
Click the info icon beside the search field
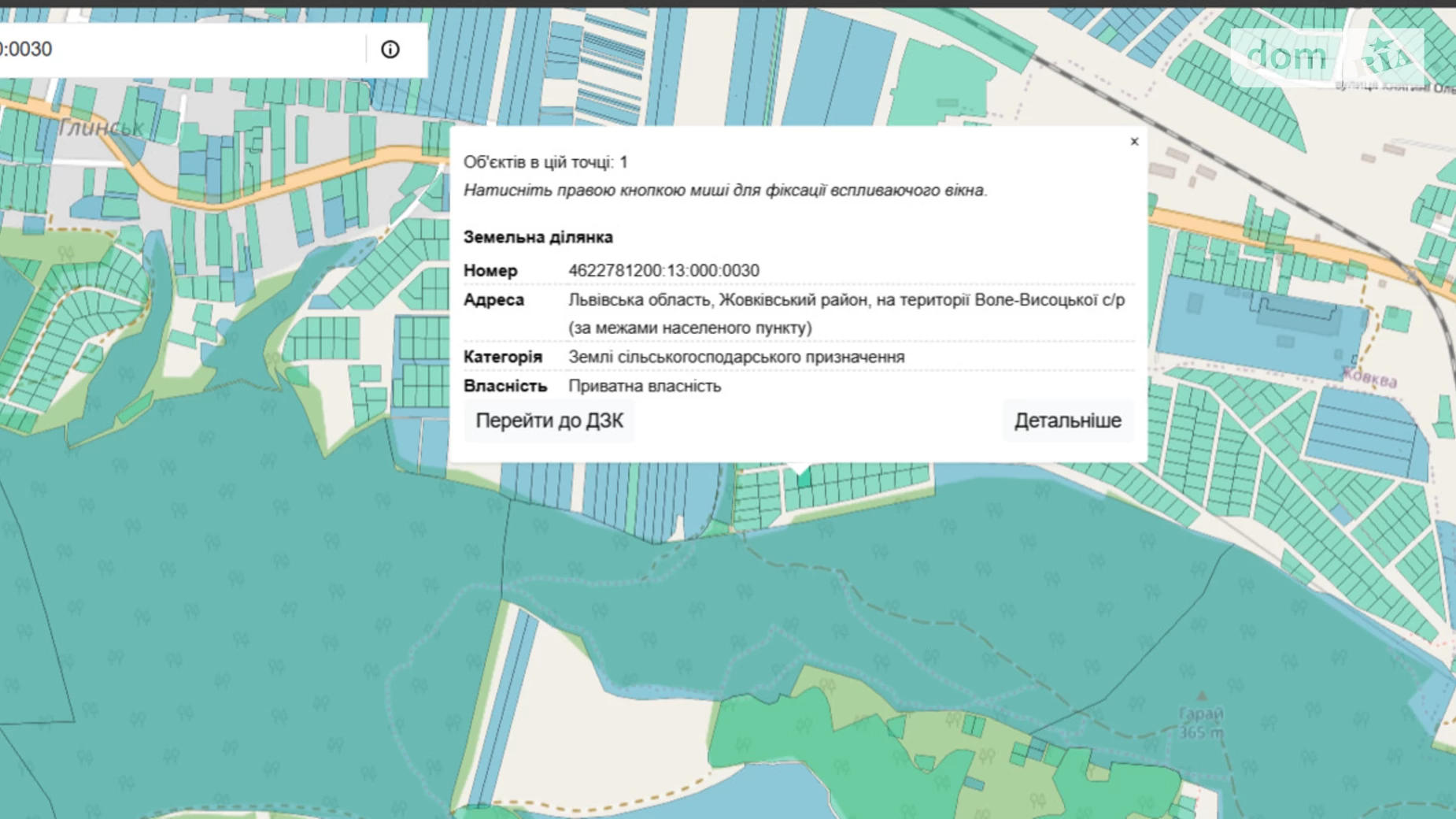click(x=390, y=50)
